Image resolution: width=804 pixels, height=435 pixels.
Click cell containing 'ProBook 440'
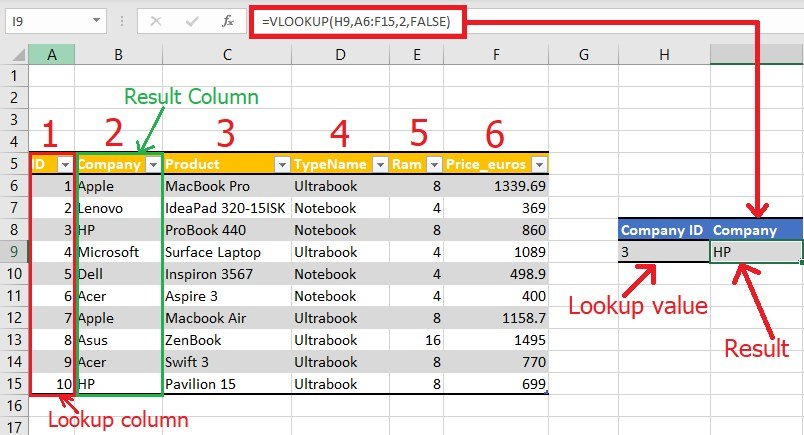coord(227,230)
